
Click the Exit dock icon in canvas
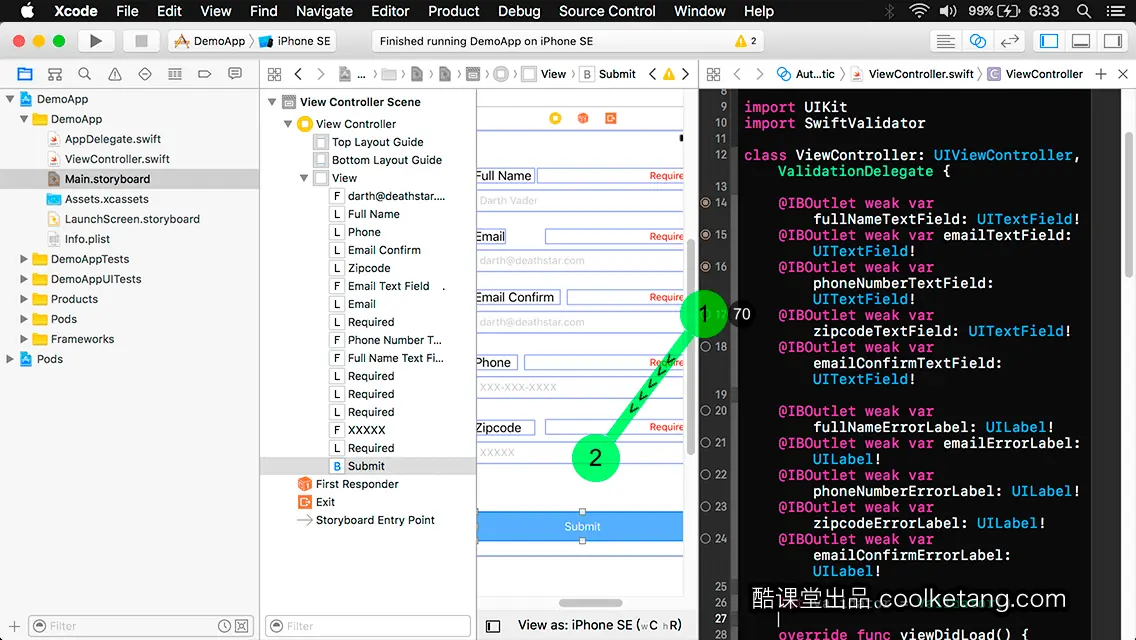(611, 118)
